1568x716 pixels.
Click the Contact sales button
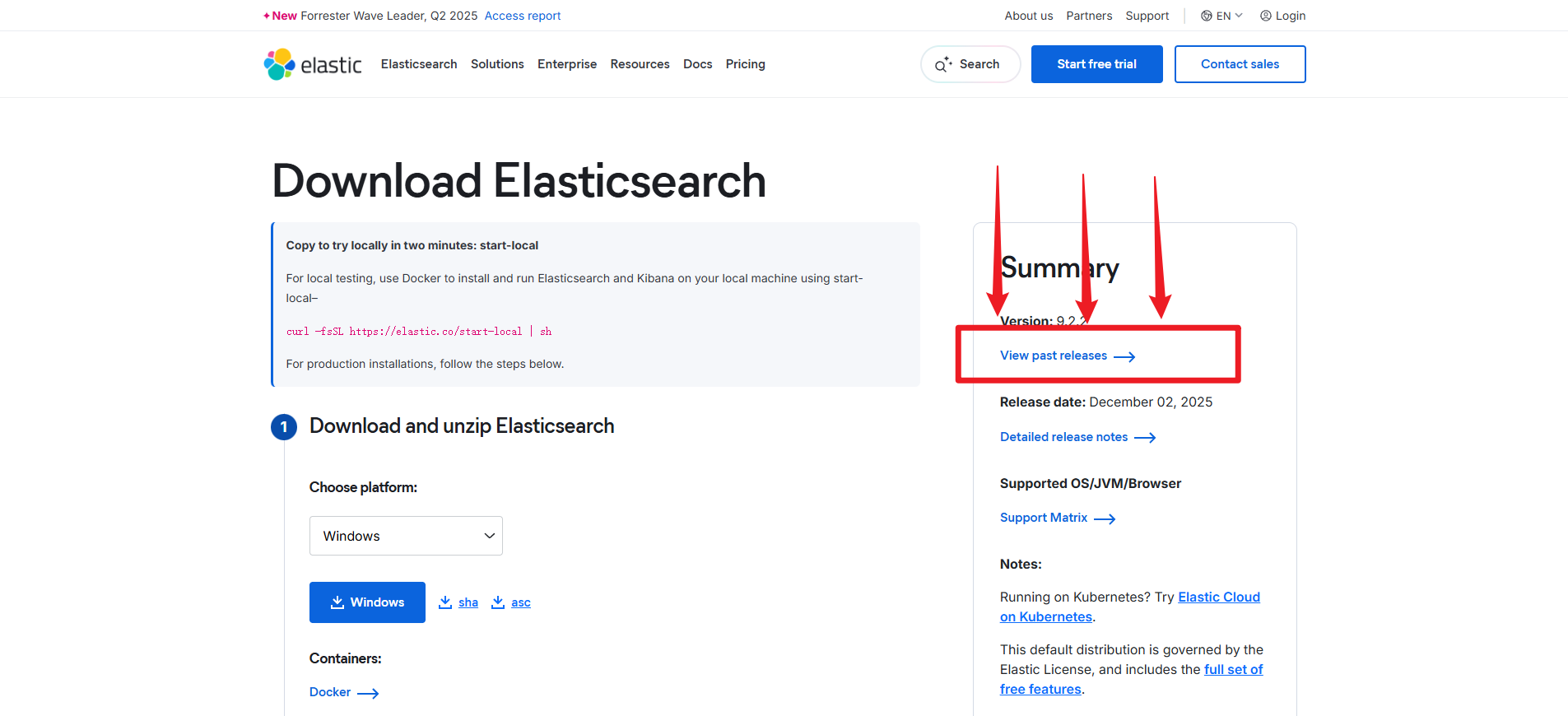click(x=1240, y=64)
